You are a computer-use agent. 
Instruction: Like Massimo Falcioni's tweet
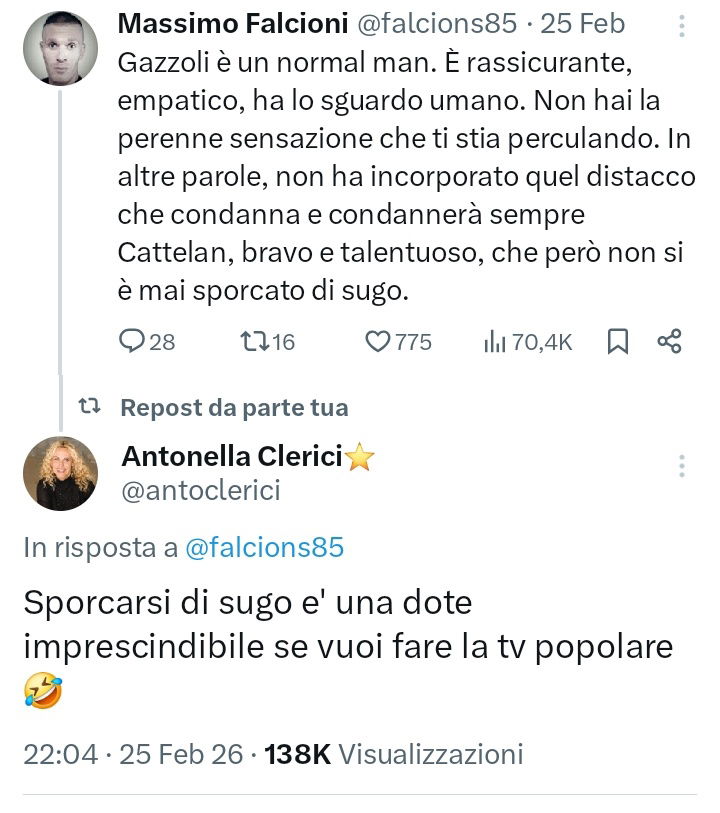tap(377, 342)
